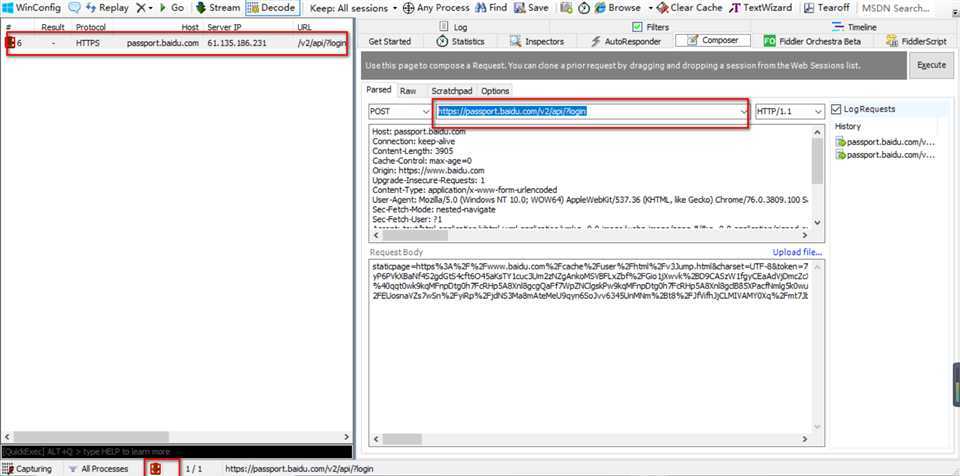Open the Get Started tab
This screenshot has height=476, width=960.
[389, 41]
